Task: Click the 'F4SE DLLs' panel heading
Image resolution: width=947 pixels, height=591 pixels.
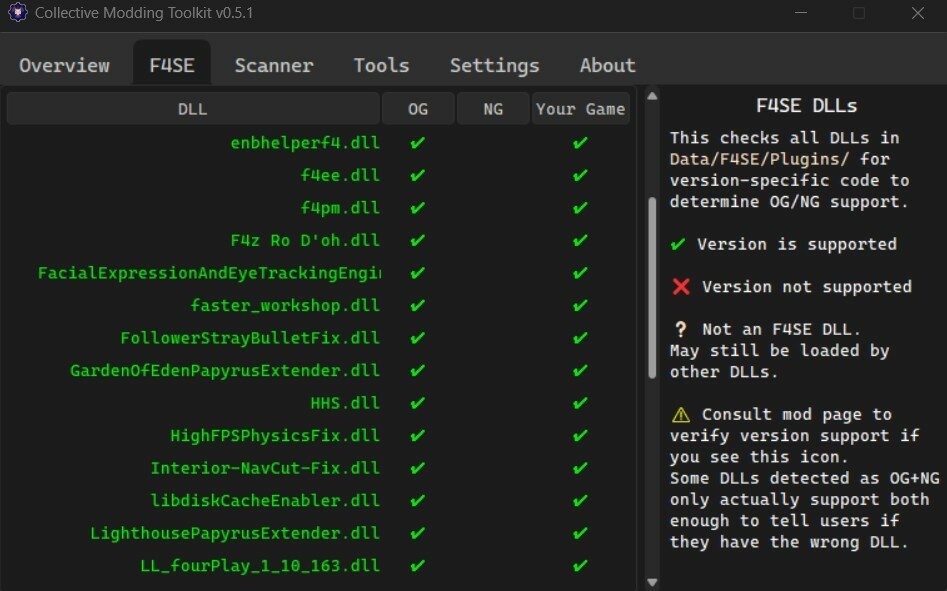Action: [806, 106]
